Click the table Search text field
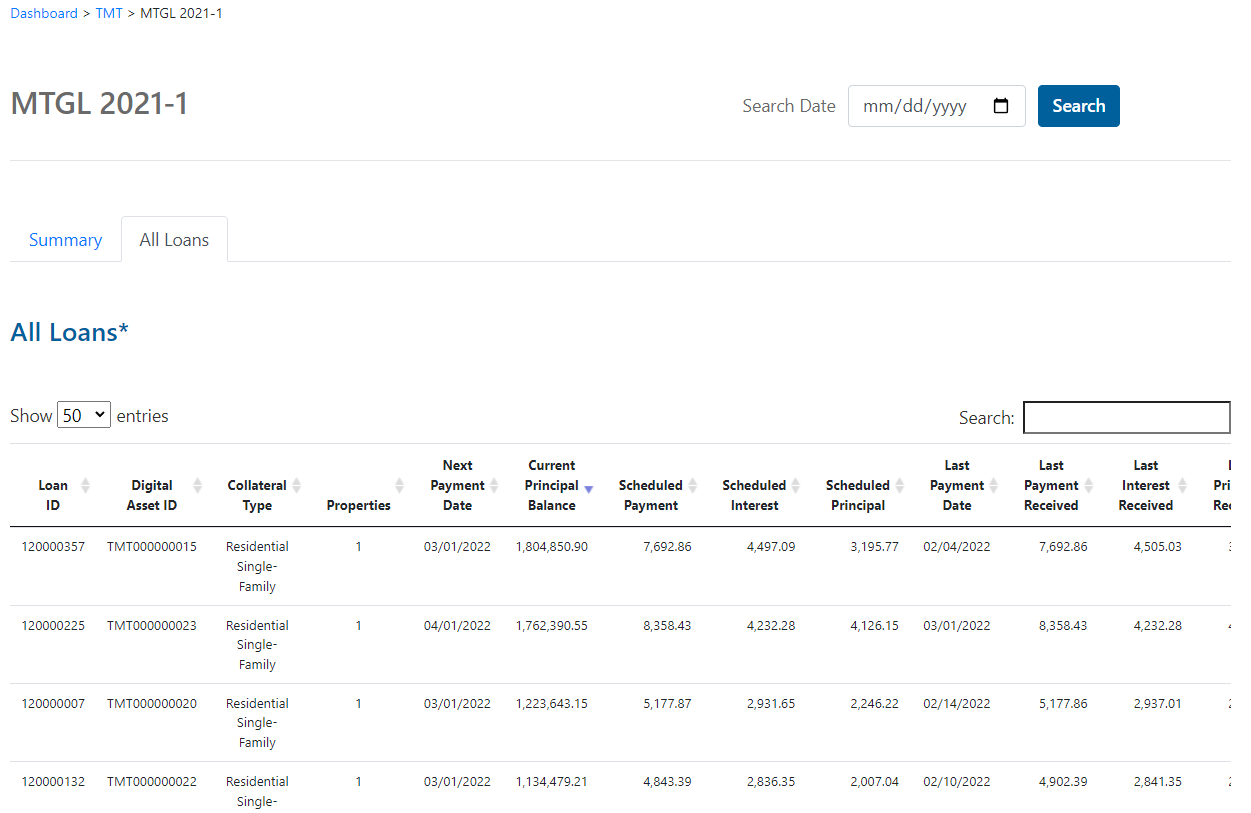Screen dimensions: 1251x813 click(1126, 418)
